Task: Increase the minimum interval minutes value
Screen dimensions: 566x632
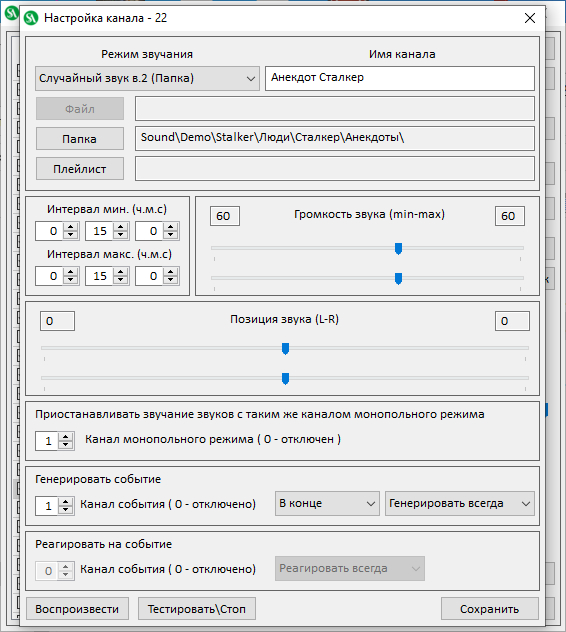Action: (x=121, y=227)
